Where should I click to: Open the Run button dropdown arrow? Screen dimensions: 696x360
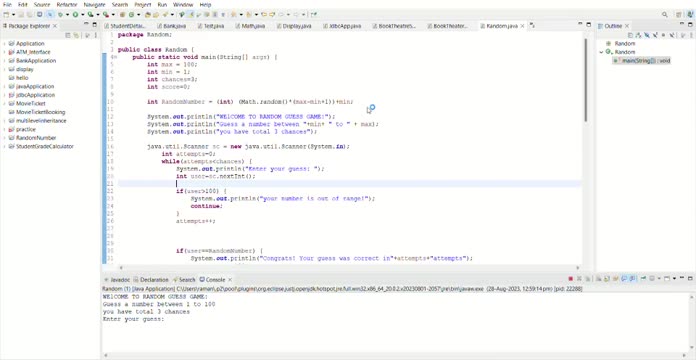pos(83,14)
